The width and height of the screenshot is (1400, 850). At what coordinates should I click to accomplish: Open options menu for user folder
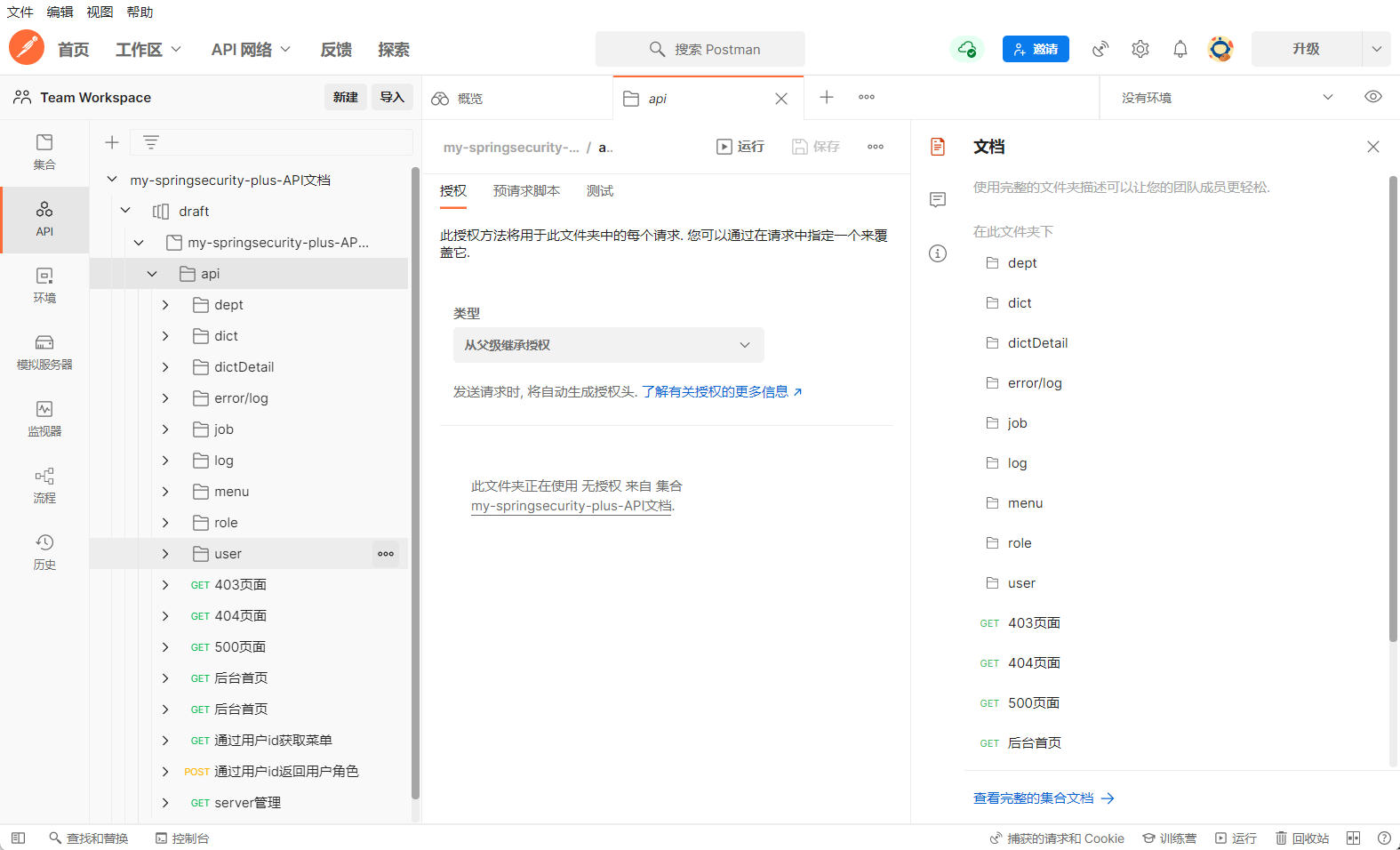386,554
